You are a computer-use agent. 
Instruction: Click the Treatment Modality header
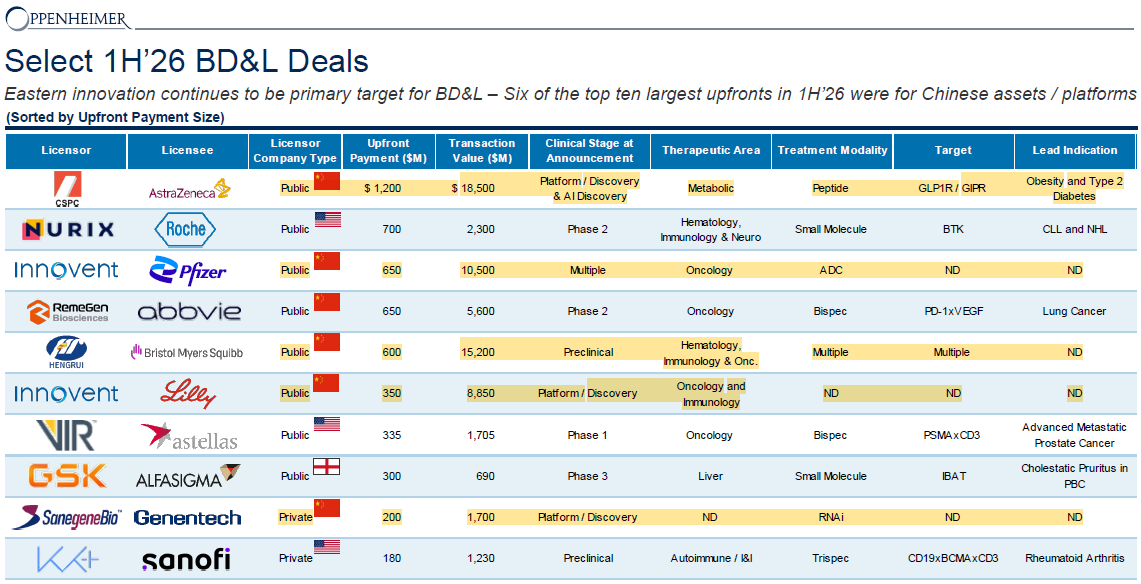[832, 151]
